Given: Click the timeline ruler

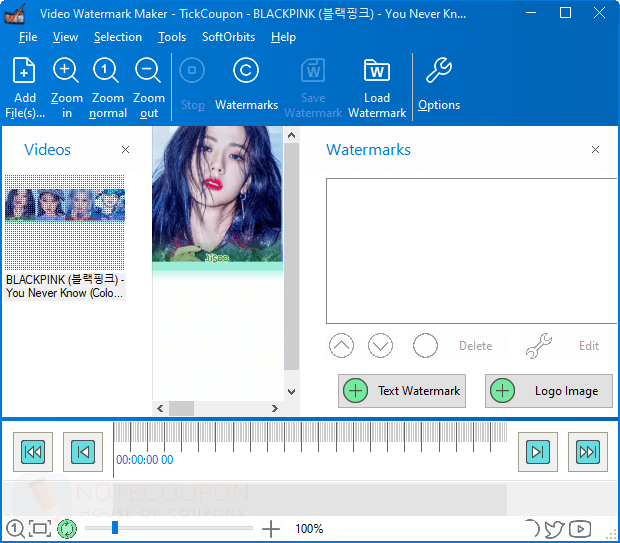Looking at the screenshot, I should click(x=310, y=437).
